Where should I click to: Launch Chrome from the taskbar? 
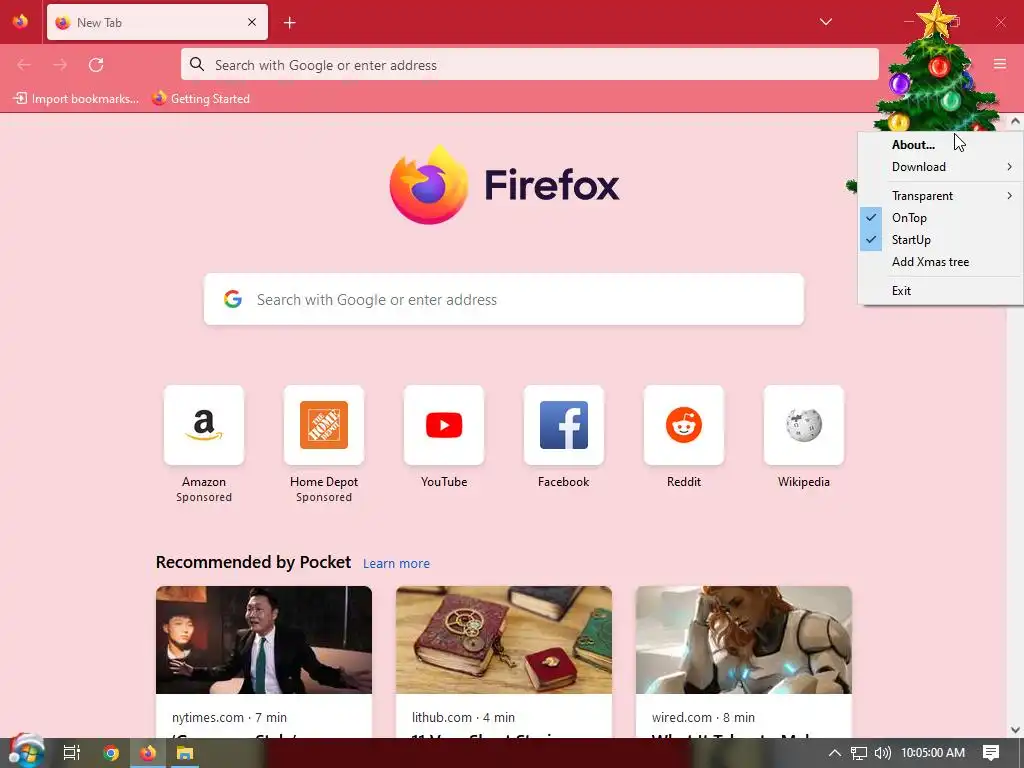111,753
